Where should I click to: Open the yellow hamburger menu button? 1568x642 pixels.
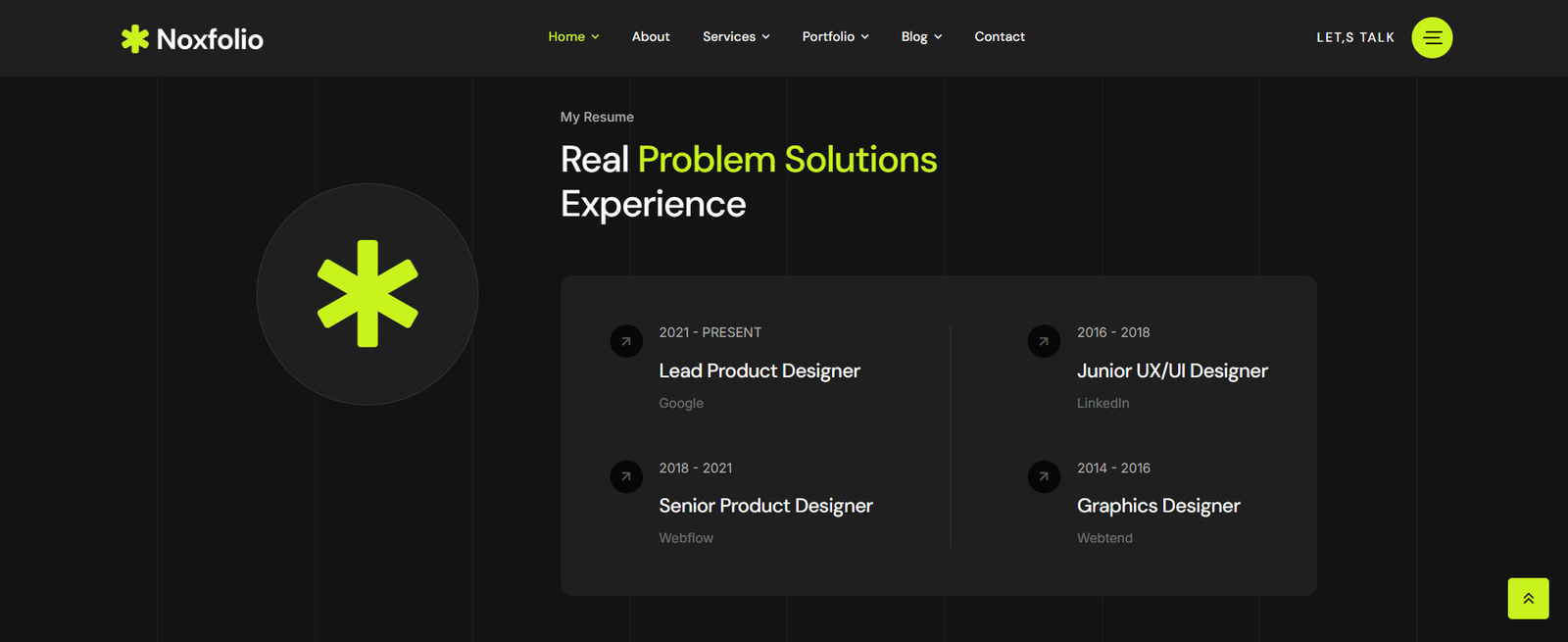(x=1432, y=37)
